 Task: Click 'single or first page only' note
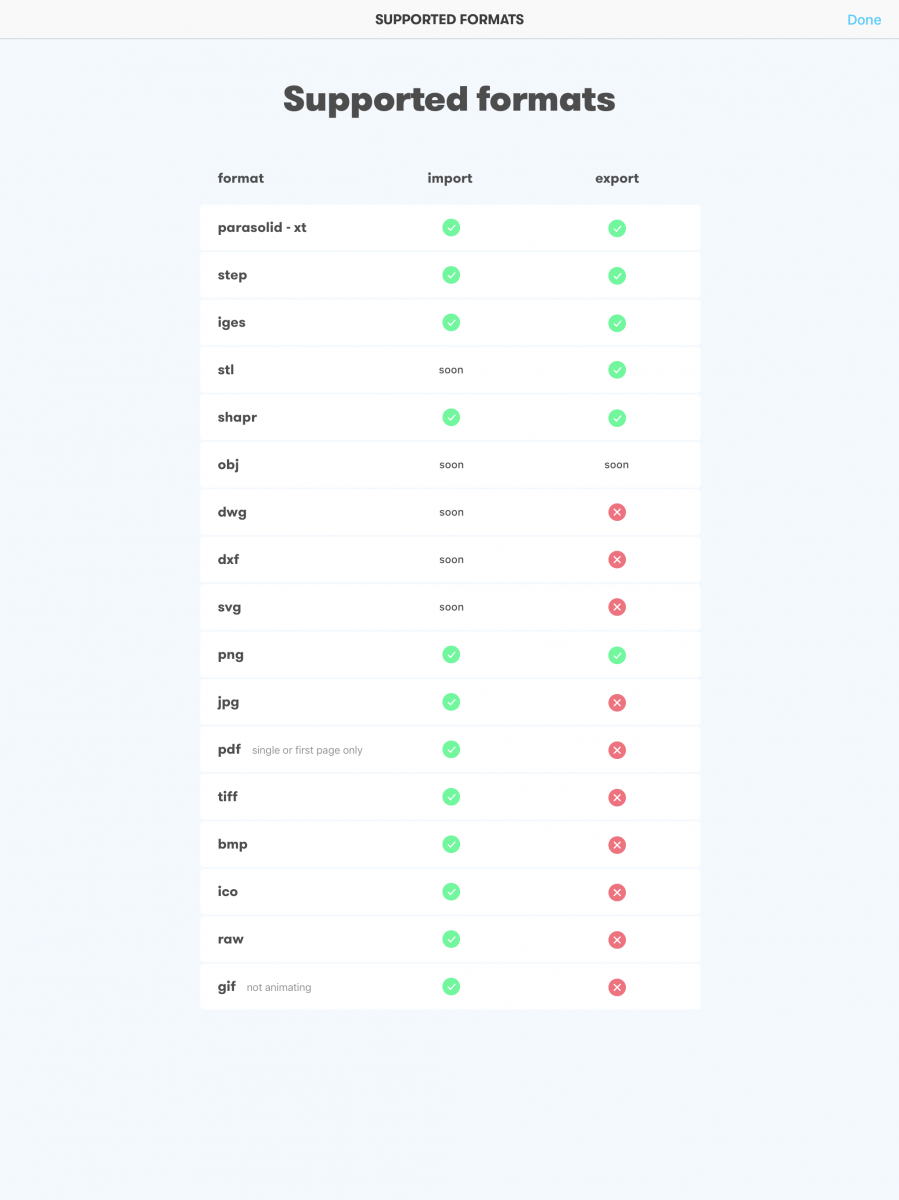click(x=307, y=750)
